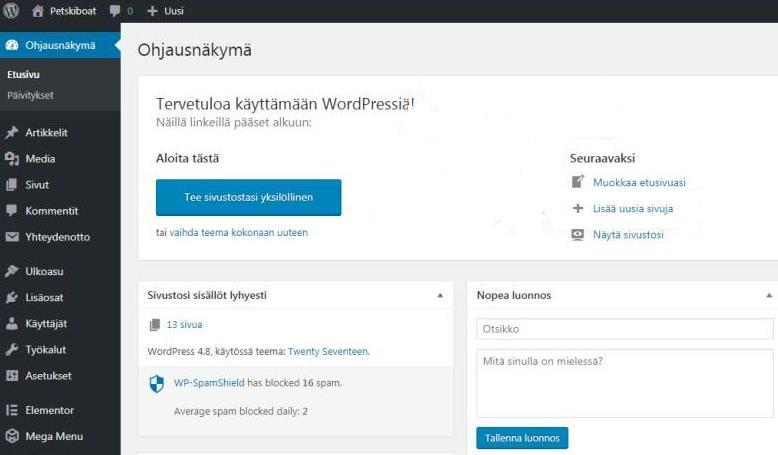Click the Käyttäjät user icon
Screen dimensions: 778x455
click(12, 324)
